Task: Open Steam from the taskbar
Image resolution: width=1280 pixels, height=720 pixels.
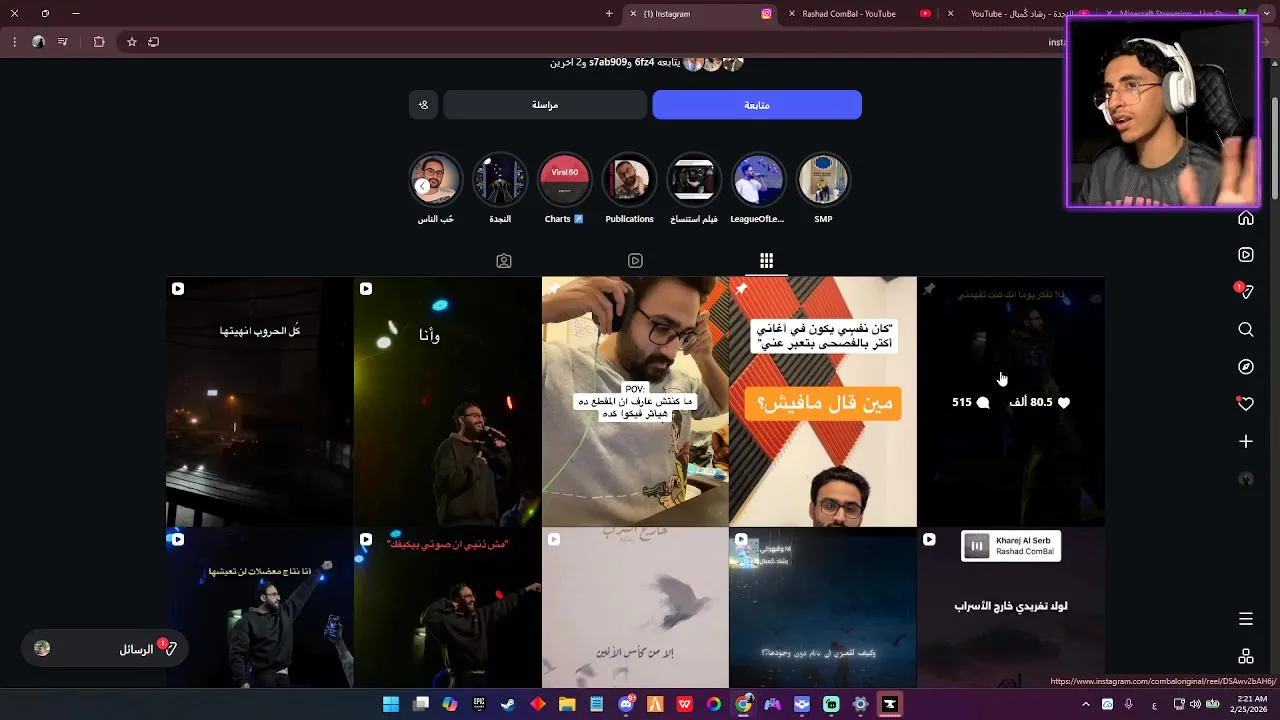Action: click(x=508, y=704)
